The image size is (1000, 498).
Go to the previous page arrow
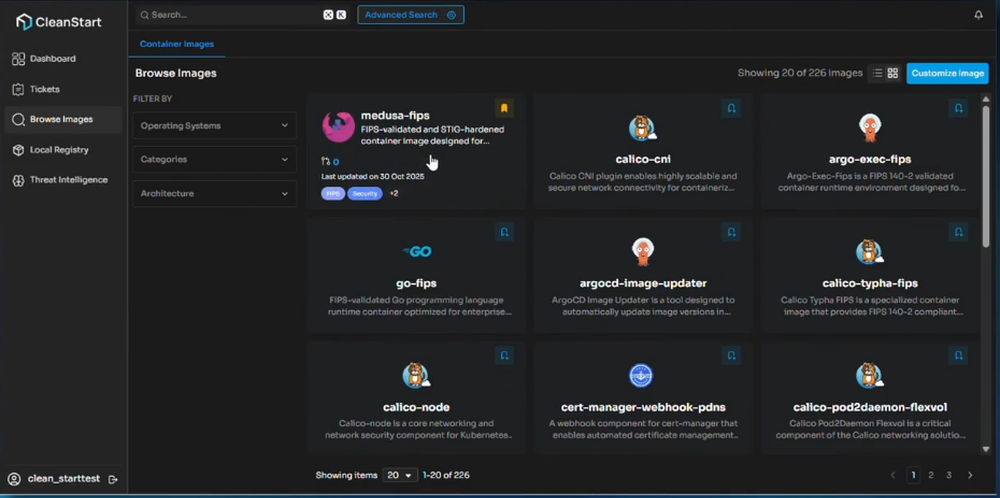tap(893, 475)
